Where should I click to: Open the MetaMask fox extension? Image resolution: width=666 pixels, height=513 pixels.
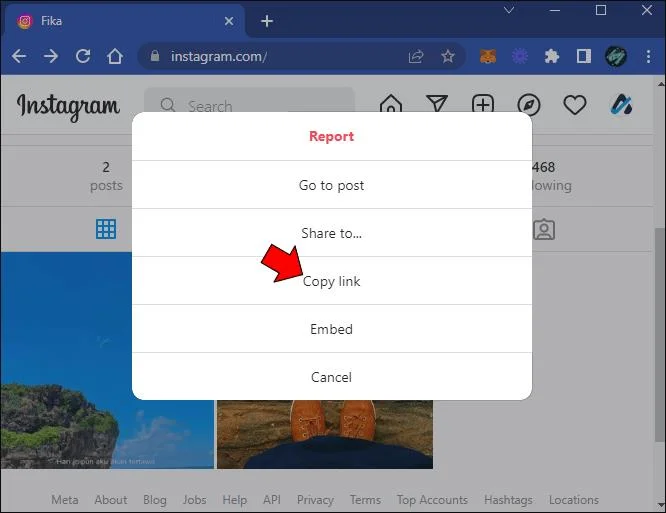(x=488, y=56)
